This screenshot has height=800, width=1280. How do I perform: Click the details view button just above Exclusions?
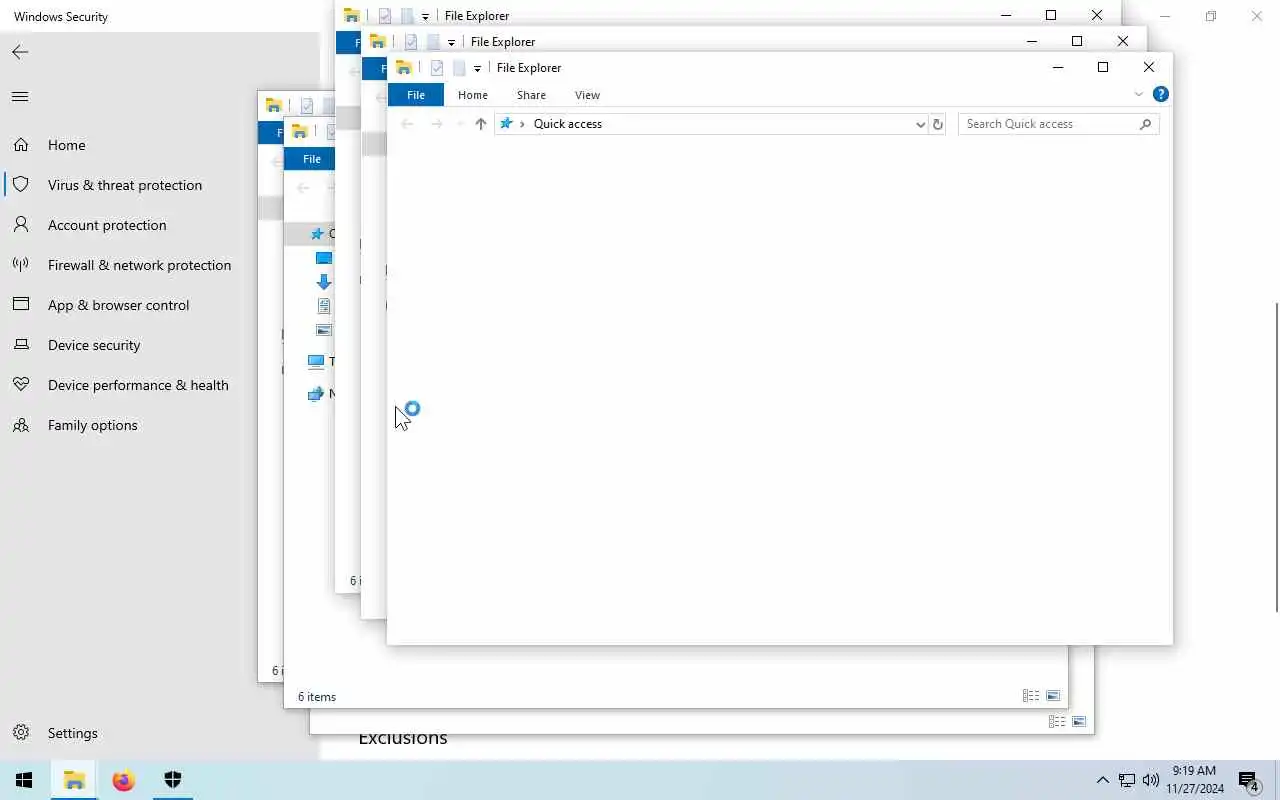(1057, 721)
